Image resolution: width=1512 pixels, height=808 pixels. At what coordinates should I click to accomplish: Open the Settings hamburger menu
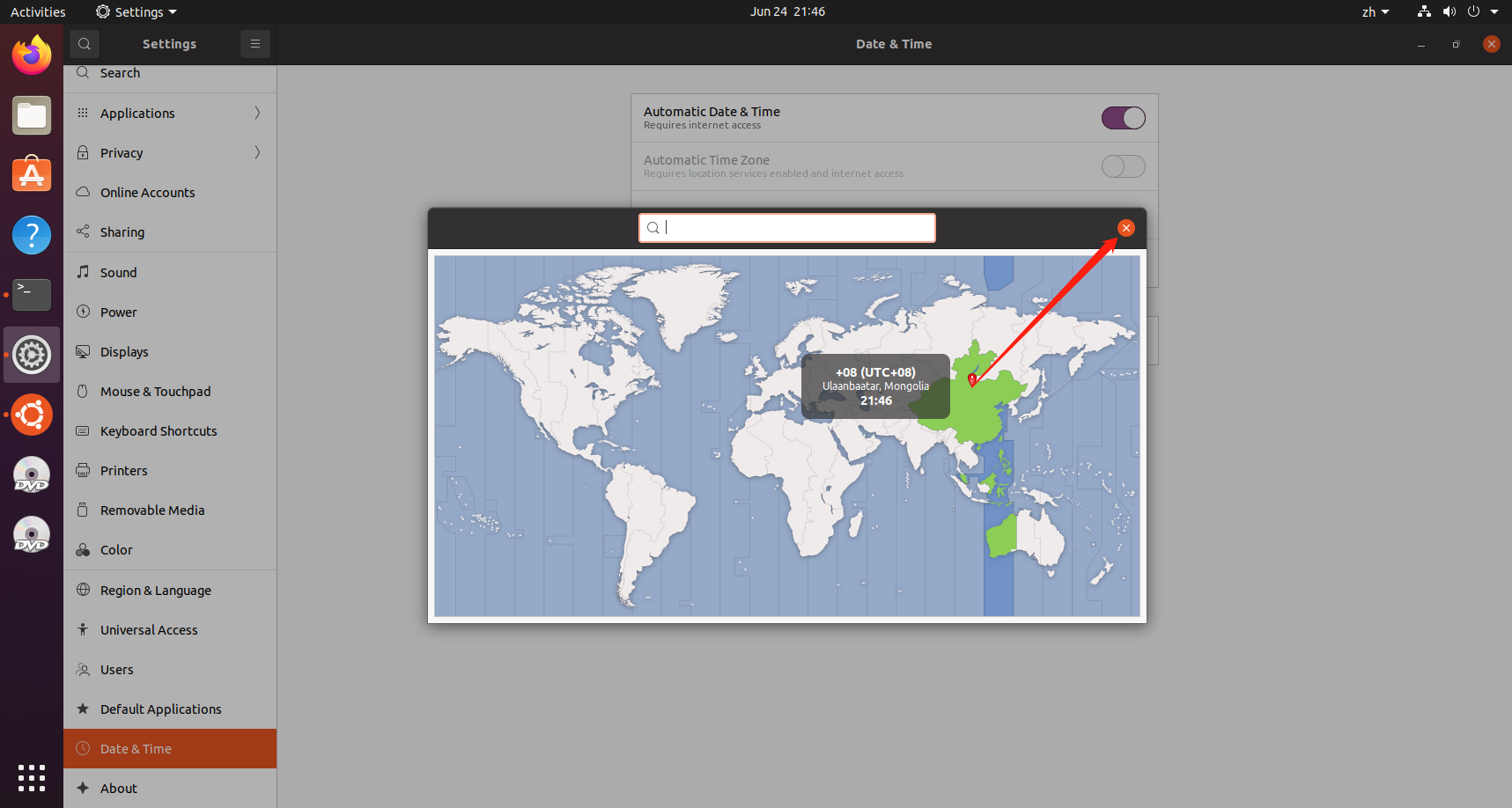click(x=255, y=44)
